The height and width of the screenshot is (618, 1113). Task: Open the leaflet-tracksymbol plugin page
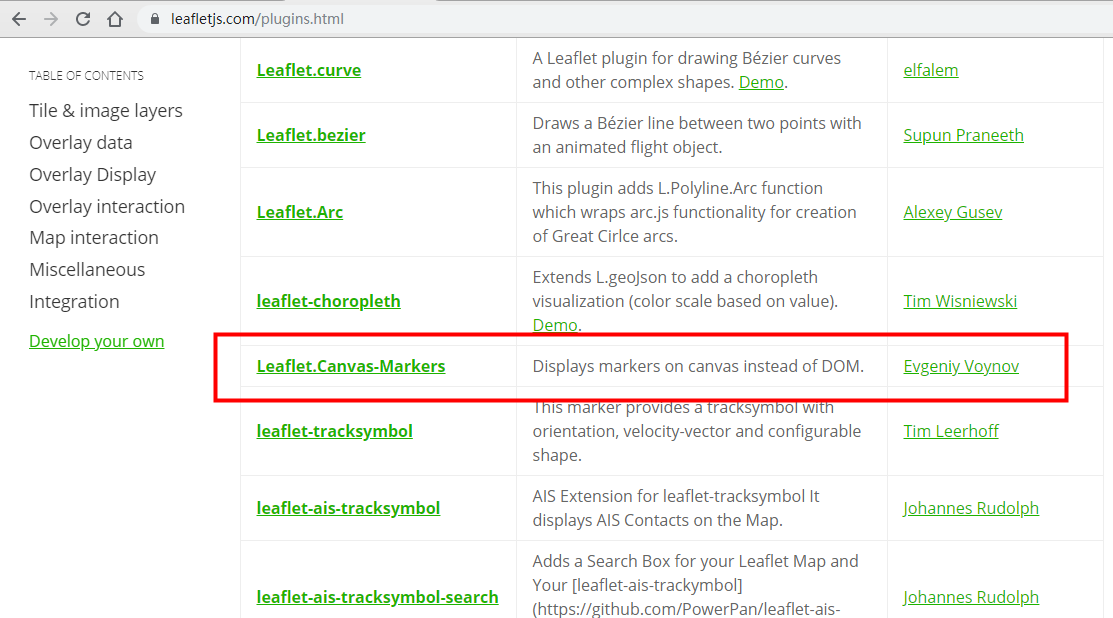coord(333,431)
